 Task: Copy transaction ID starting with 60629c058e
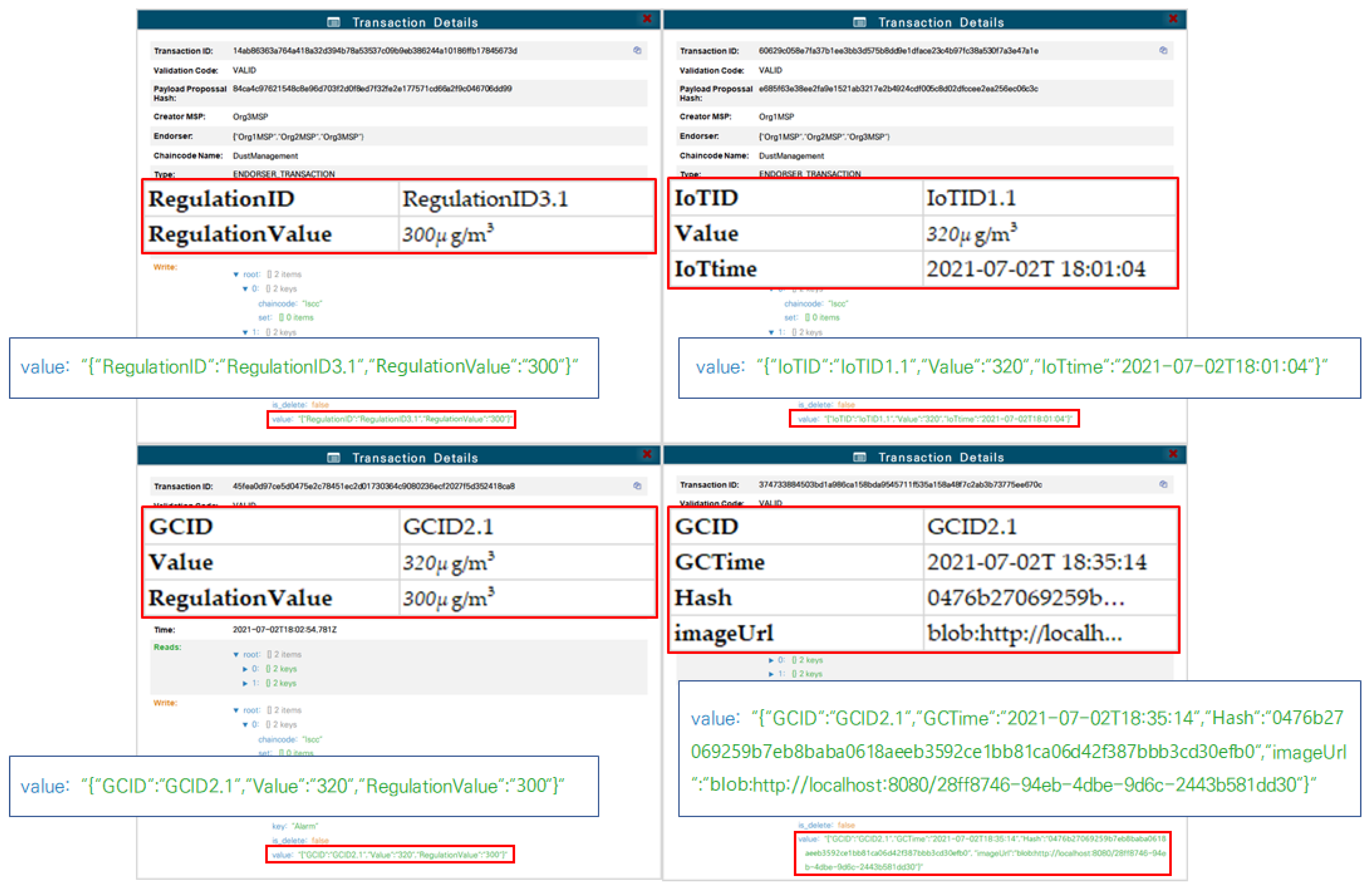tap(1163, 50)
